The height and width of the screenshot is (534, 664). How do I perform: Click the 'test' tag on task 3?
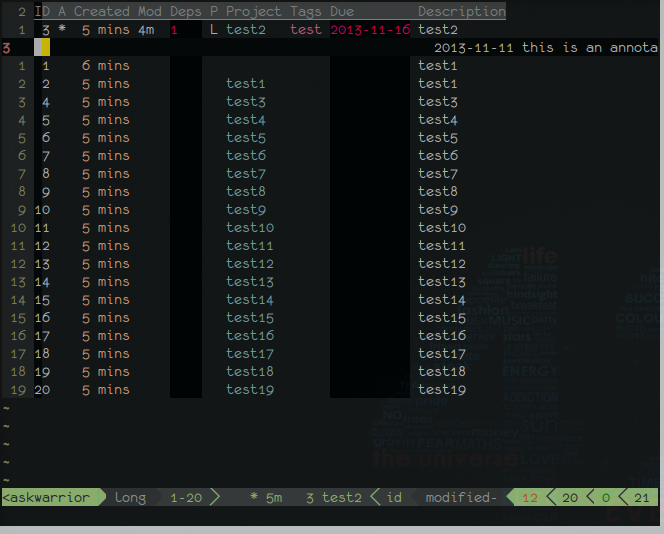click(x=306, y=30)
